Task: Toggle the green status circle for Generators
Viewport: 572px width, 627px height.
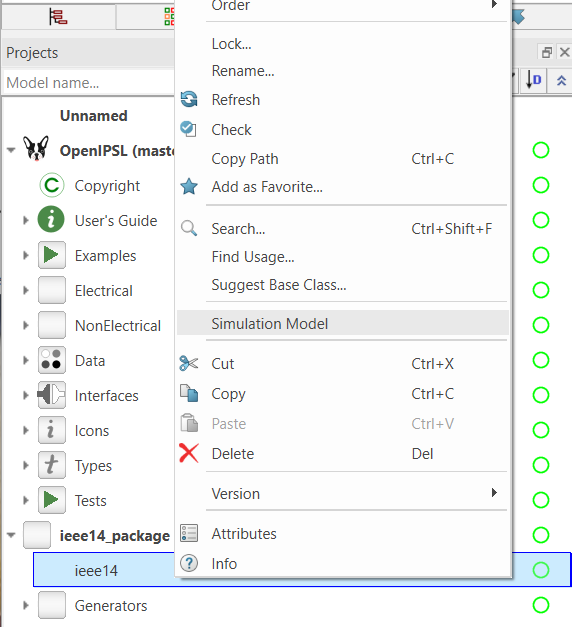Action: (541, 605)
